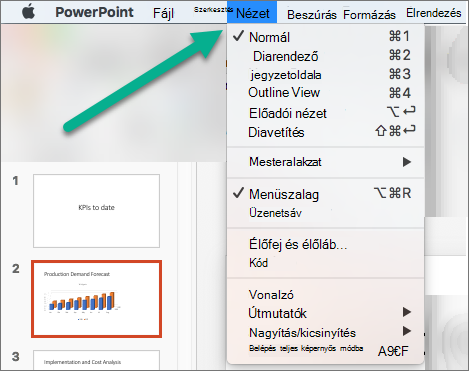
Task: Select slide 3 Implementation and Cost Analysis thumbnail
Action: (x=96, y=360)
